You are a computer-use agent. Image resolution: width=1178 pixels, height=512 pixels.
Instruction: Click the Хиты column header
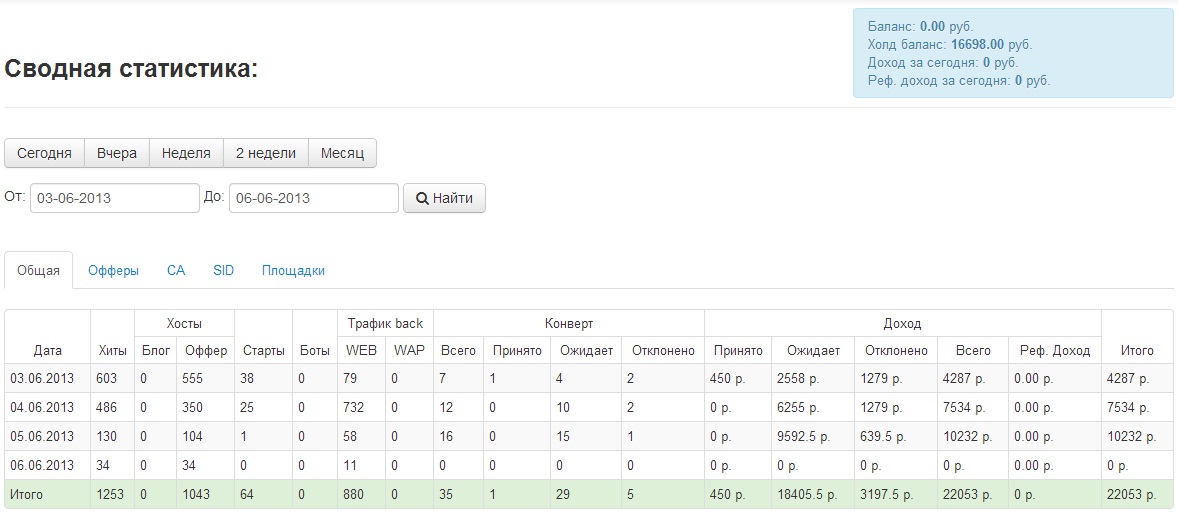click(112, 351)
